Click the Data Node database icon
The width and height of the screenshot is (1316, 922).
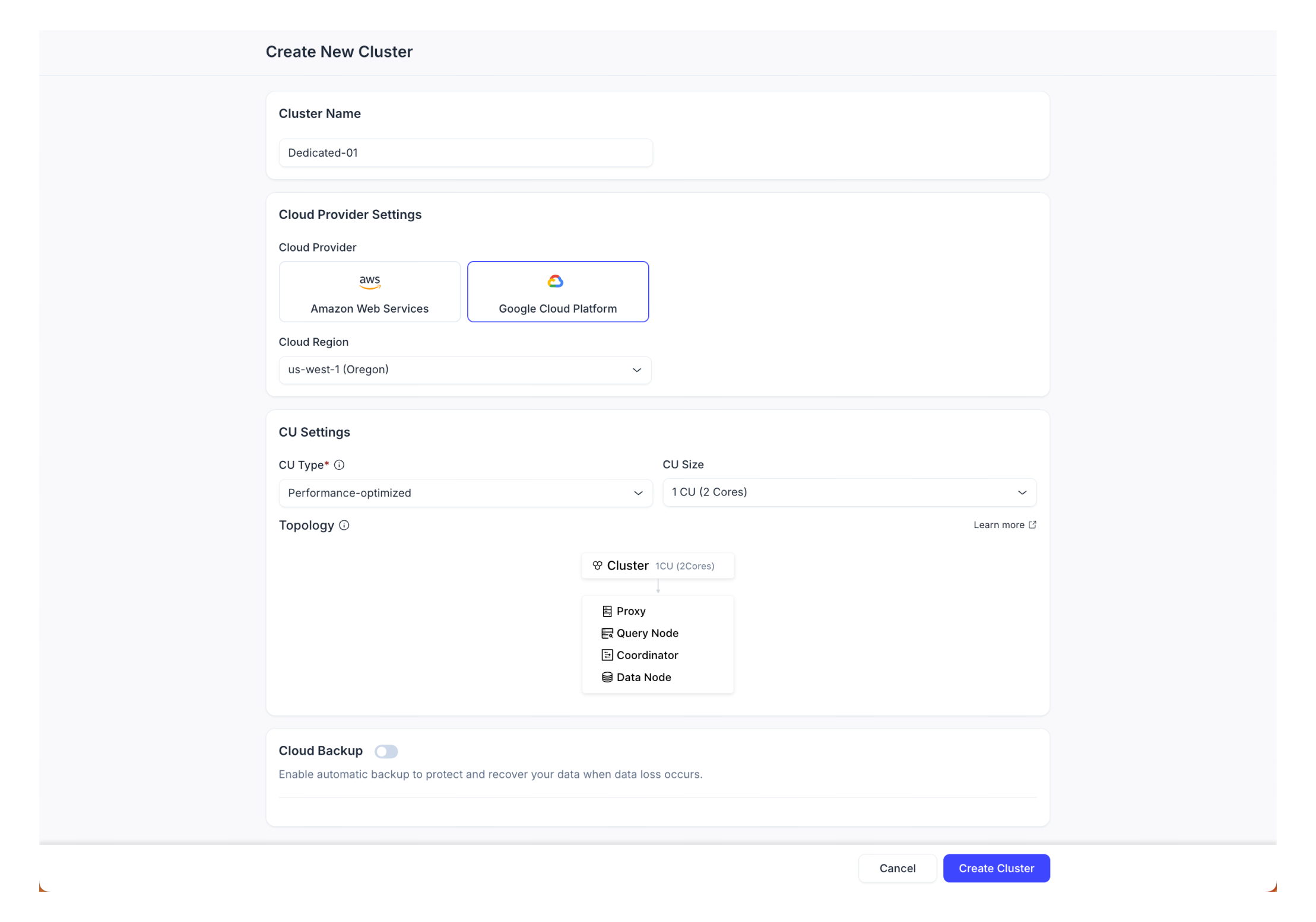coord(607,677)
